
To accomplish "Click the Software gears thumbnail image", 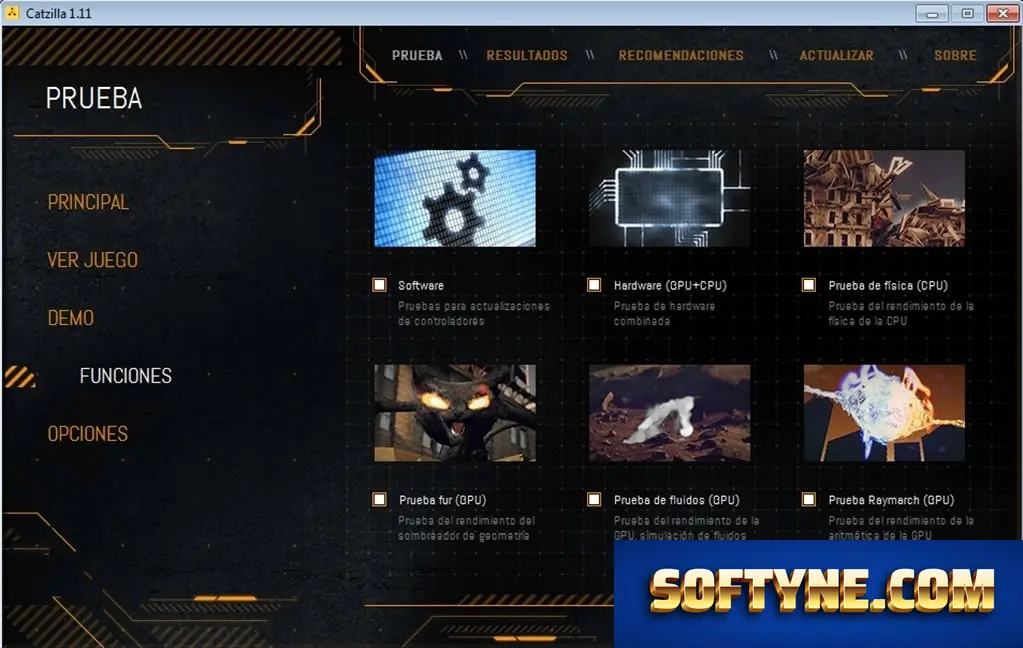I will tap(455, 198).
